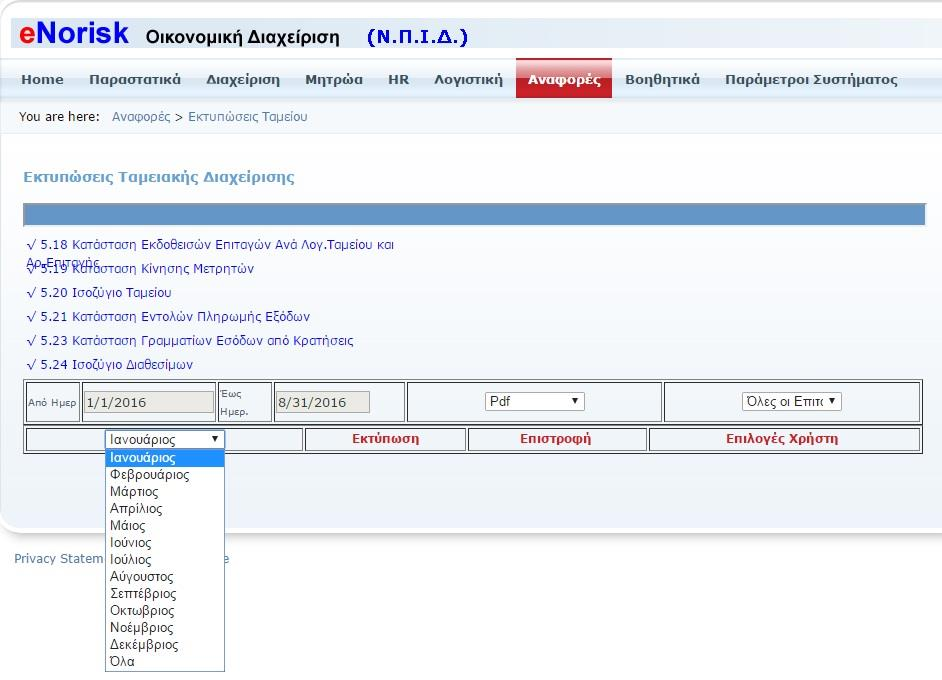Open the Παραστατικά menu

[x=135, y=79]
